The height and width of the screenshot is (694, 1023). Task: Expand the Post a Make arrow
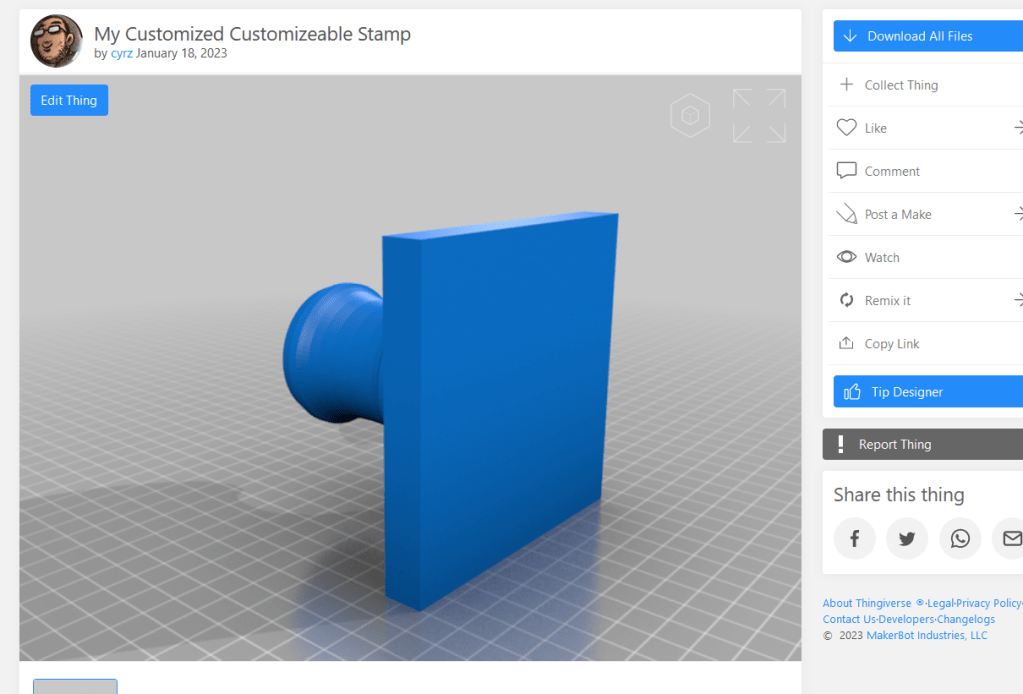coord(1017,214)
